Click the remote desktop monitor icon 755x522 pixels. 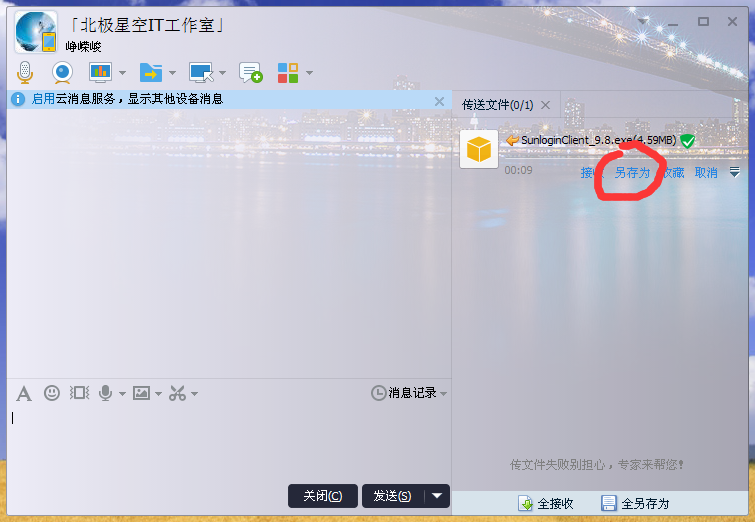point(200,72)
